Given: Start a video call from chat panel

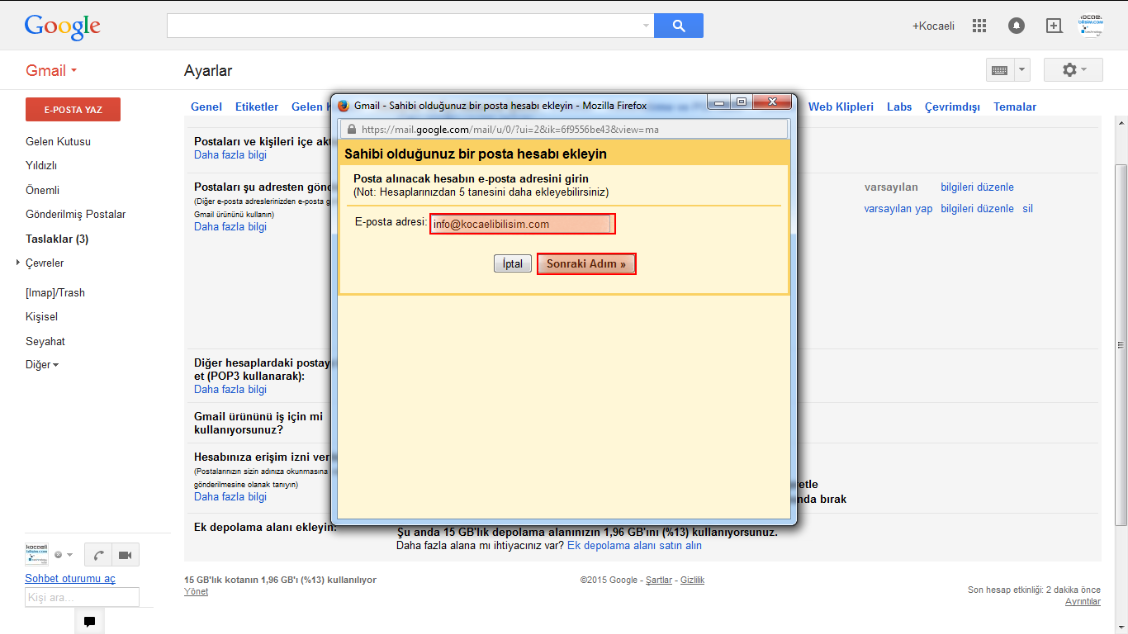Looking at the screenshot, I should [x=125, y=555].
